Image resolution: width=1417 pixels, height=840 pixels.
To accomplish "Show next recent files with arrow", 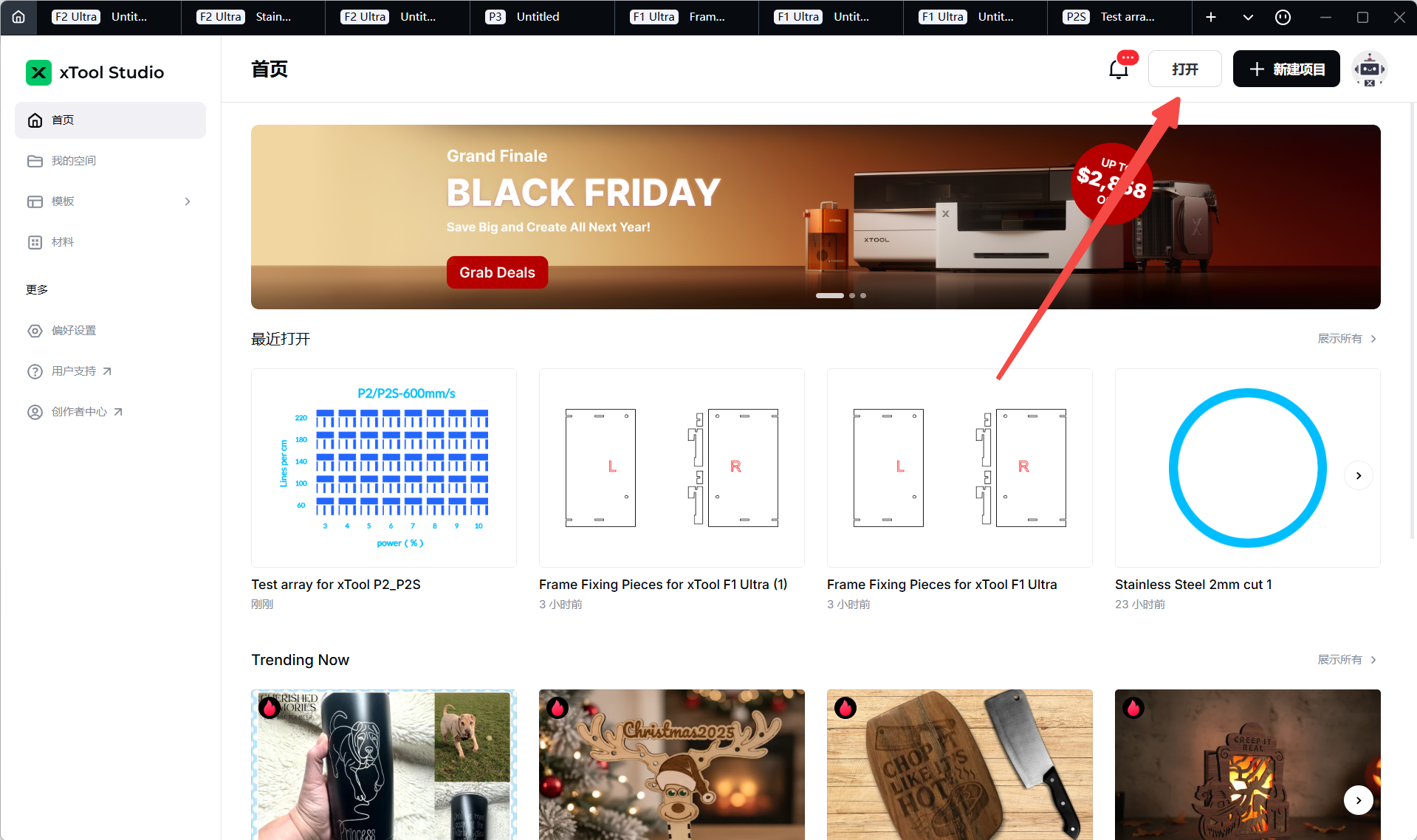I will coord(1359,475).
